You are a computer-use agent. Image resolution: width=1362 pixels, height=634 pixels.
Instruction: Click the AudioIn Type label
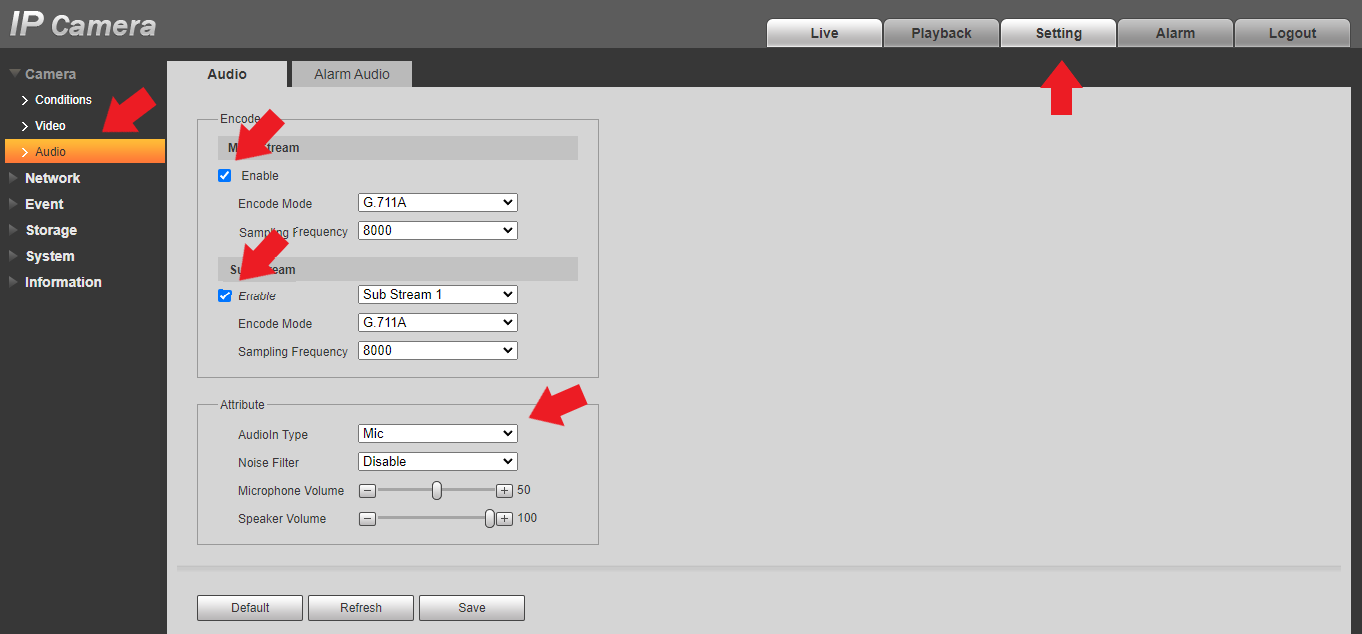(273, 435)
